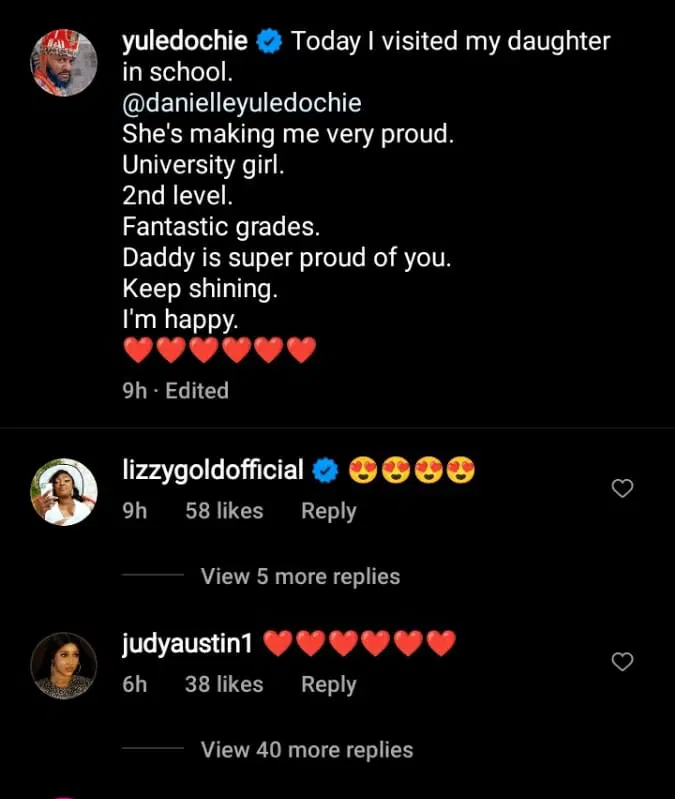Screen dimensions: 675x799
Task: Expand View 40 more replies
Action: coord(306,749)
